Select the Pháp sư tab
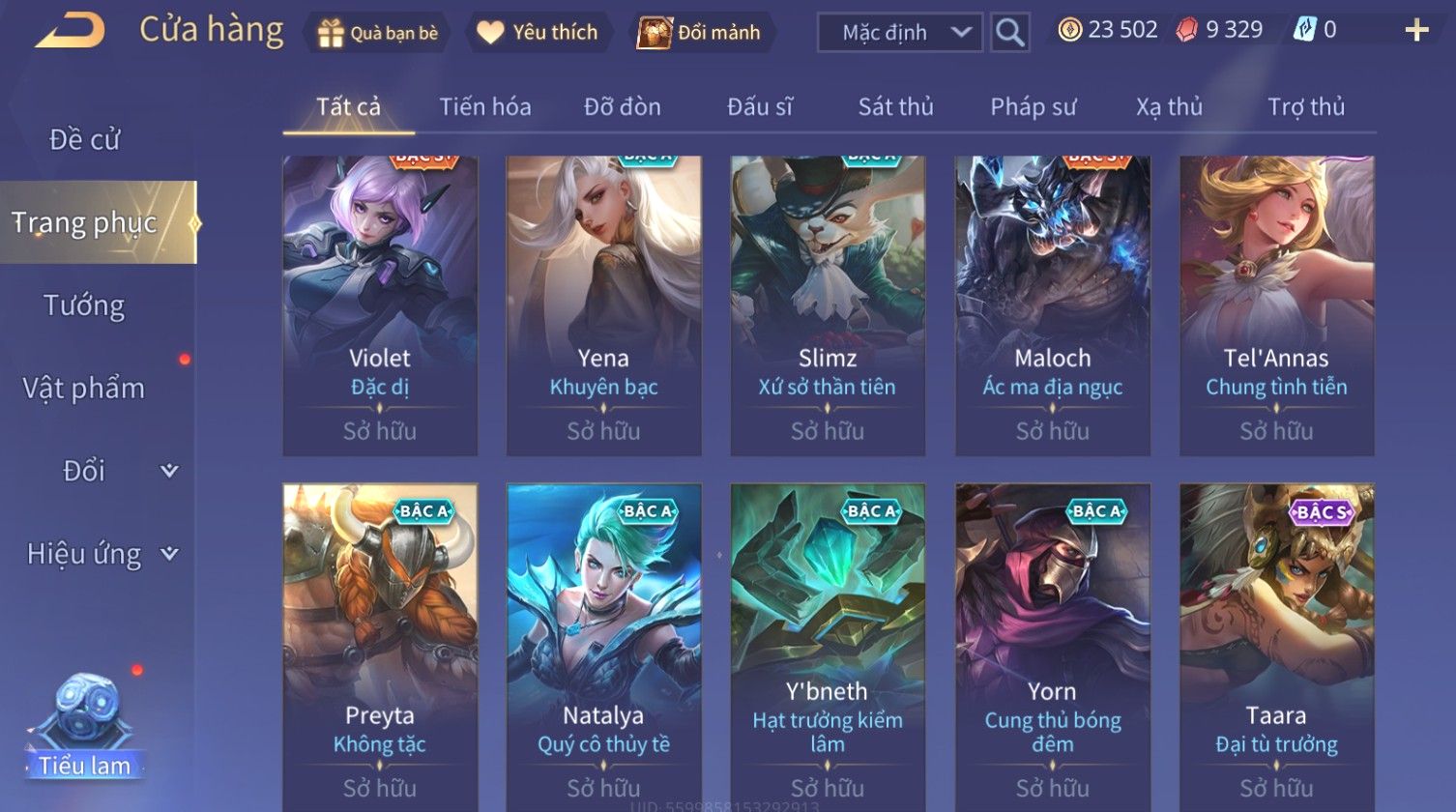This screenshot has width=1456, height=812. point(1033,107)
